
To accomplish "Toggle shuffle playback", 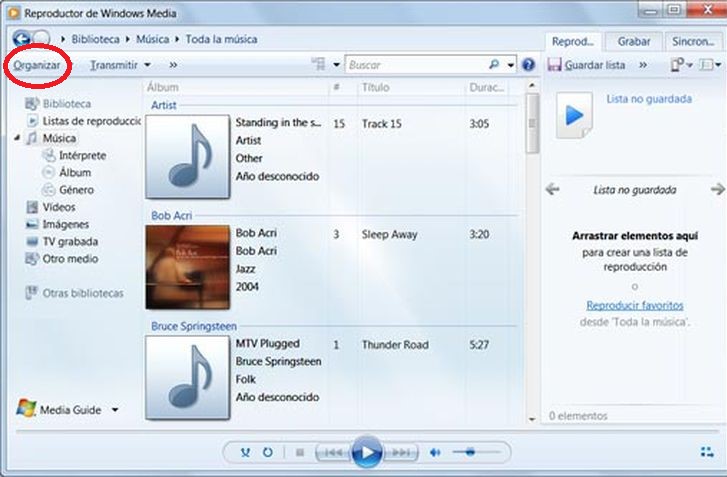I will tap(245, 452).
